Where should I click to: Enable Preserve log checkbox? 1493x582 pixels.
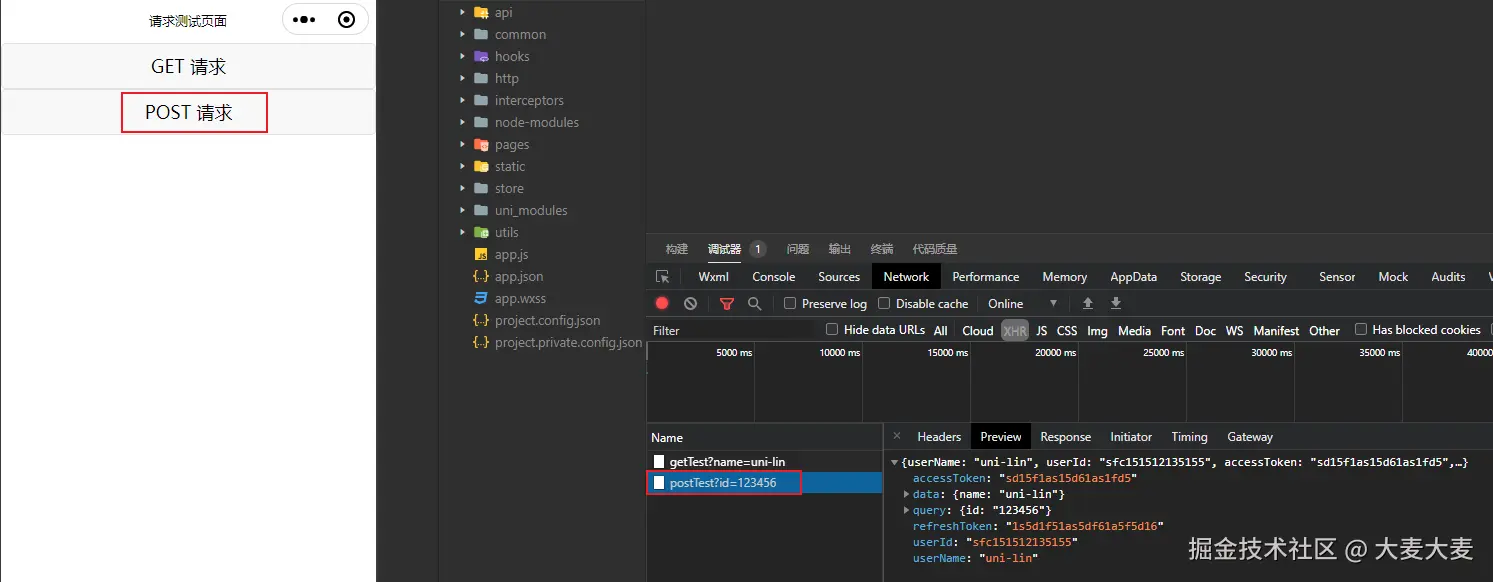point(790,303)
